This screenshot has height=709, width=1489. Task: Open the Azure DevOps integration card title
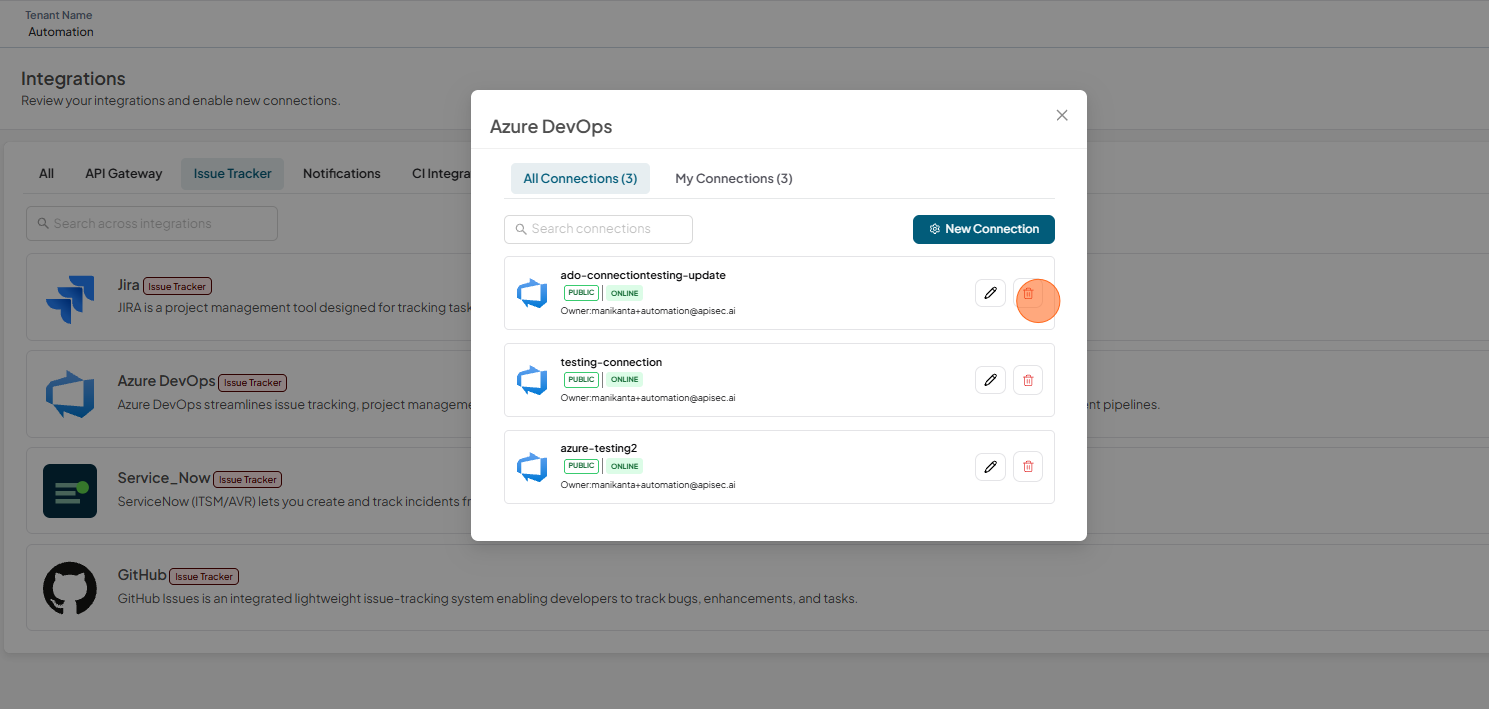pyautogui.click(x=166, y=381)
